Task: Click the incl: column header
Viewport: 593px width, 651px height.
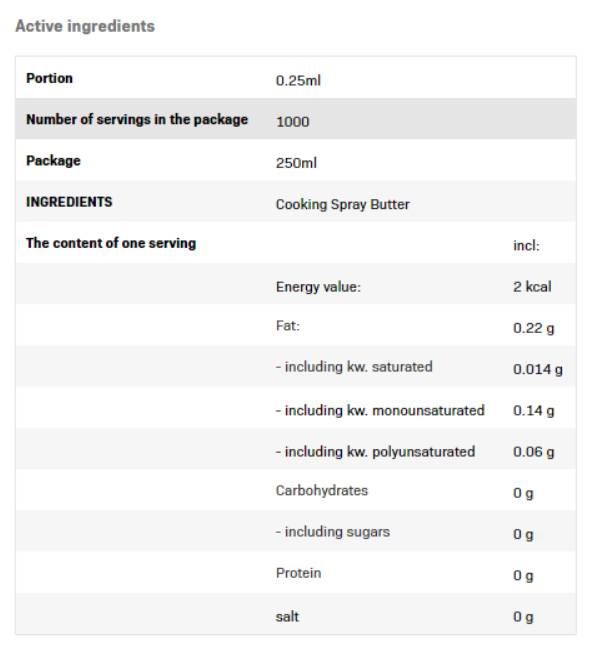Action: tap(526, 245)
